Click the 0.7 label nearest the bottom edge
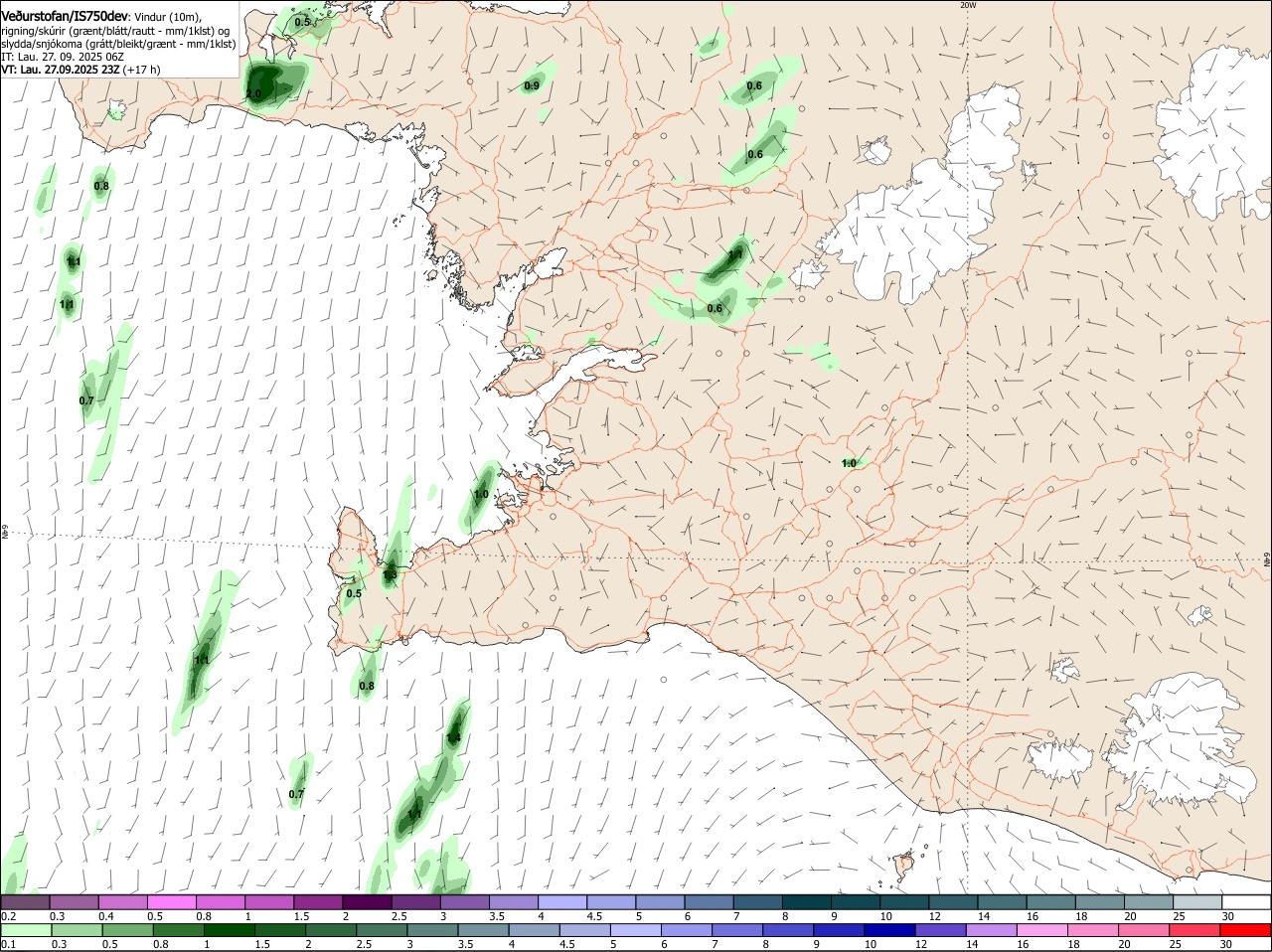Screen dimensions: 1272x952 point(296,794)
